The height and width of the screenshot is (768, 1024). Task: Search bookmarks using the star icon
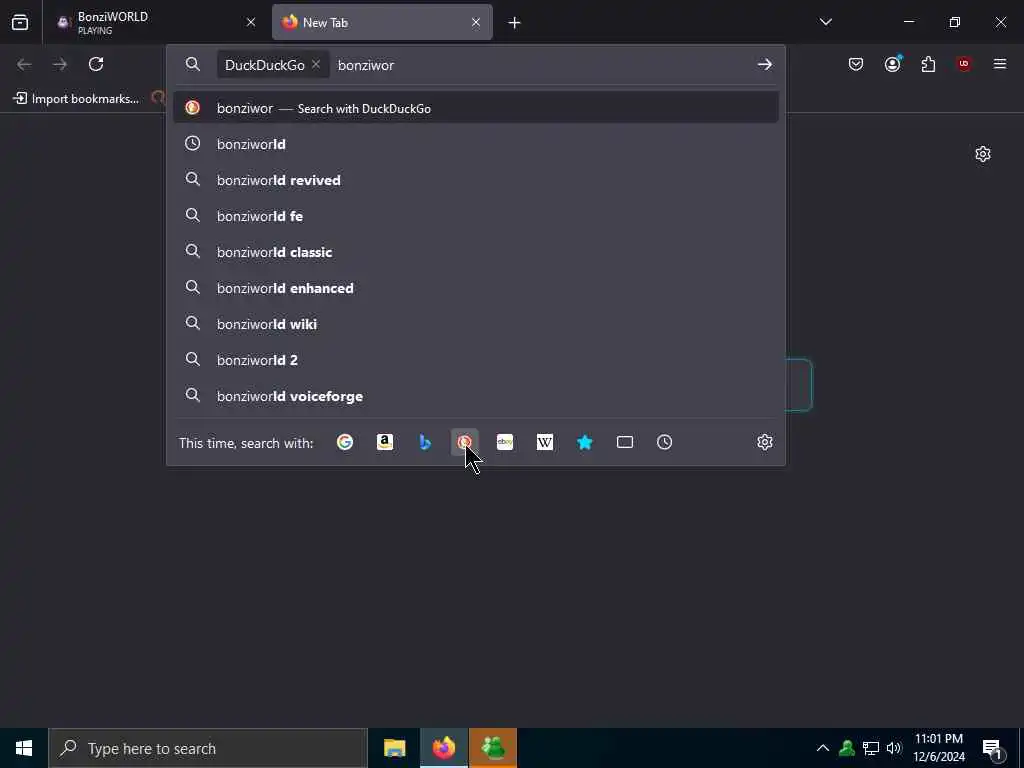point(584,442)
